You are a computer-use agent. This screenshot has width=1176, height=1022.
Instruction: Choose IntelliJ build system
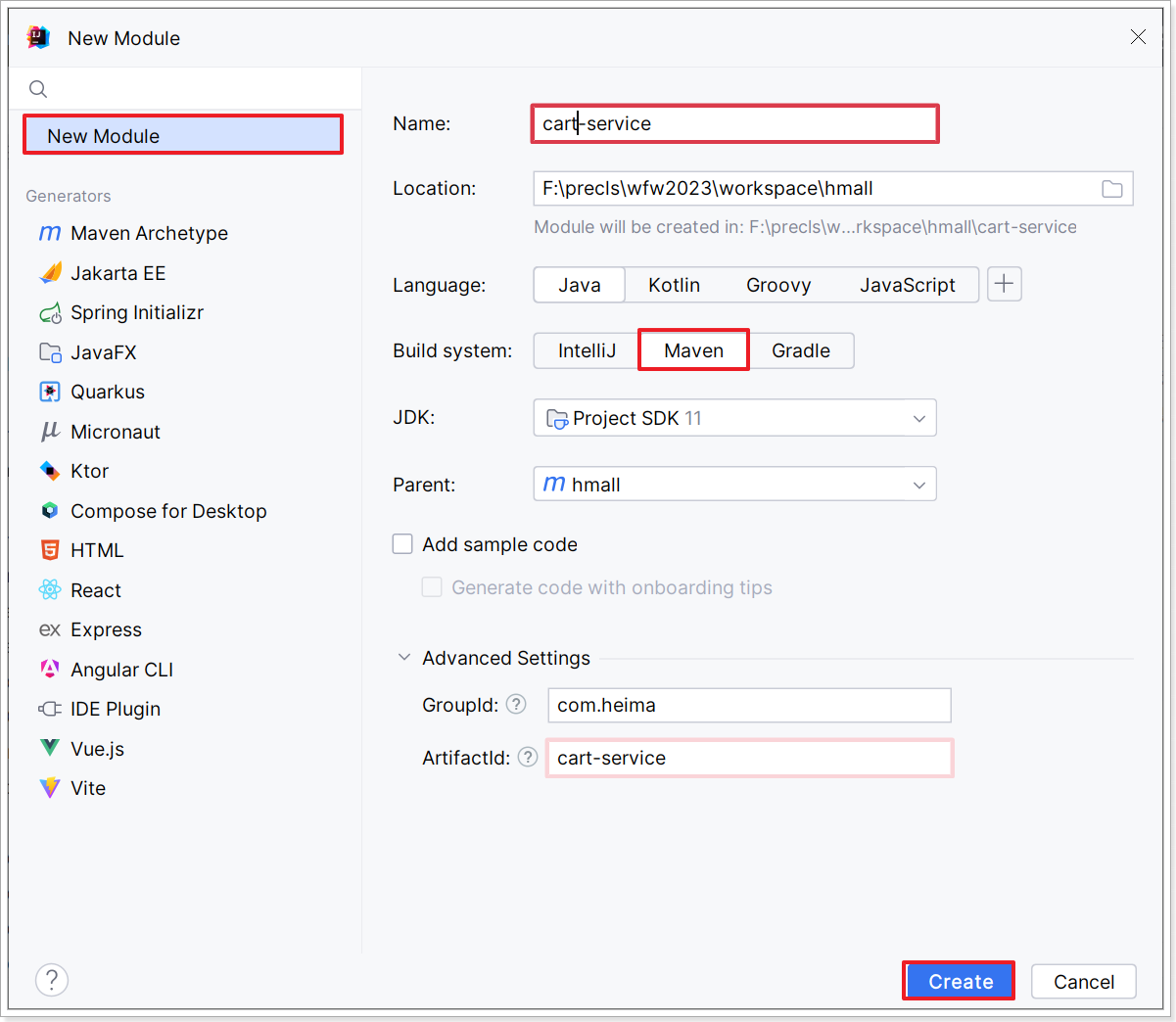pyautogui.click(x=587, y=350)
